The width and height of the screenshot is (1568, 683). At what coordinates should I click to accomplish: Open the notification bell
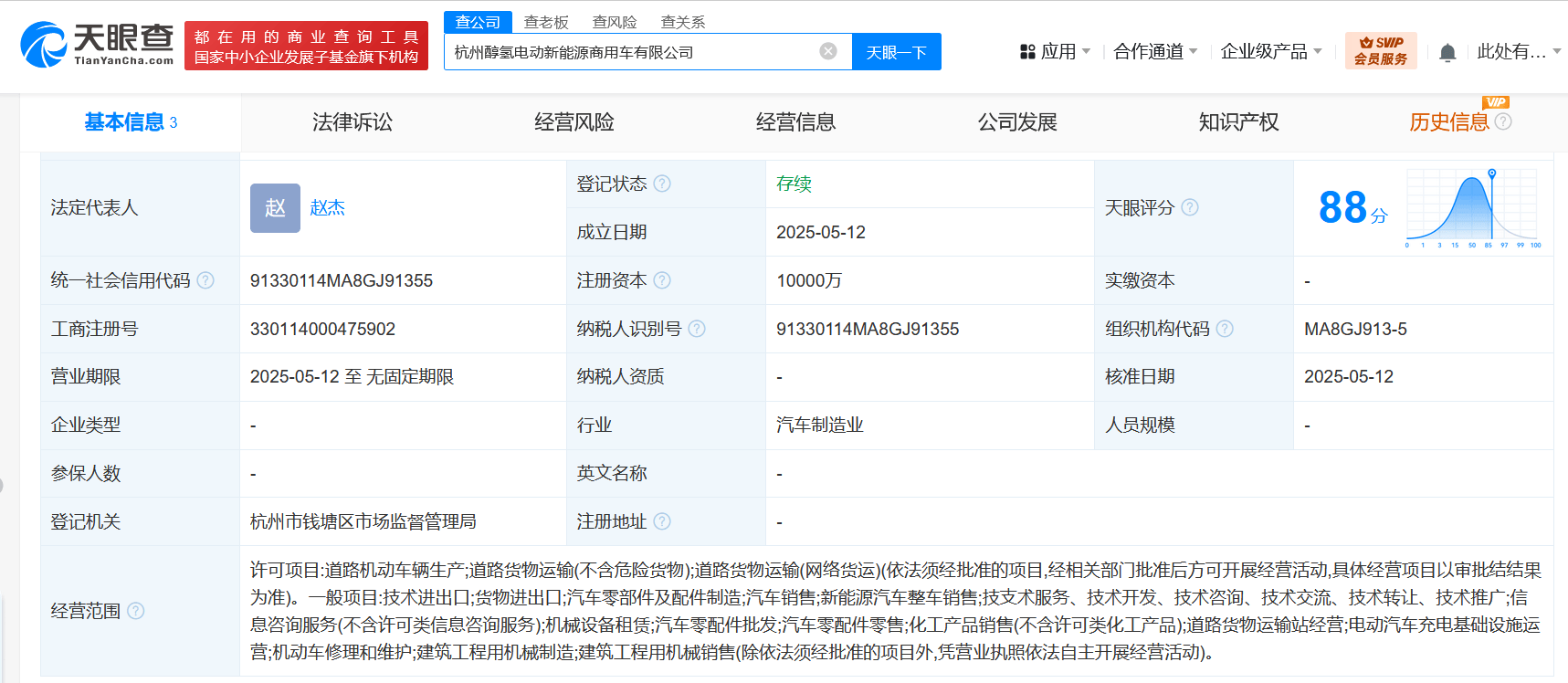click(x=1447, y=52)
